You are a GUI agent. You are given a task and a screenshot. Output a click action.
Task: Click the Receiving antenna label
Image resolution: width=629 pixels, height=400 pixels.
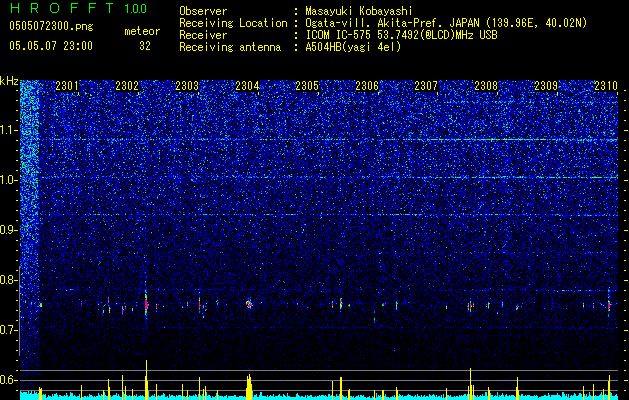pyautogui.click(x=230, y=47)
